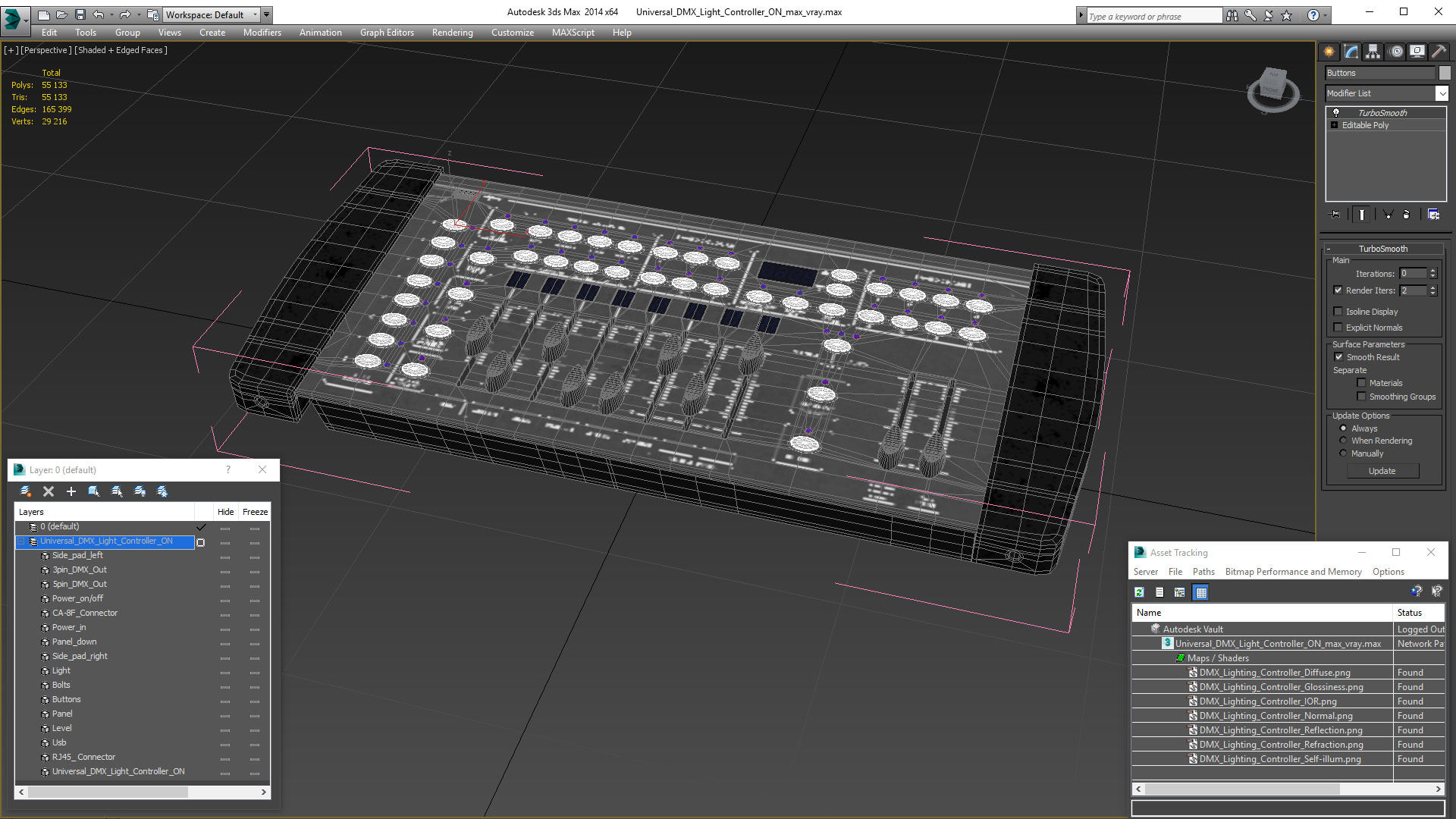Click the object color swatch beside Buttons
1456x819 pixels.
[1445, 73]
